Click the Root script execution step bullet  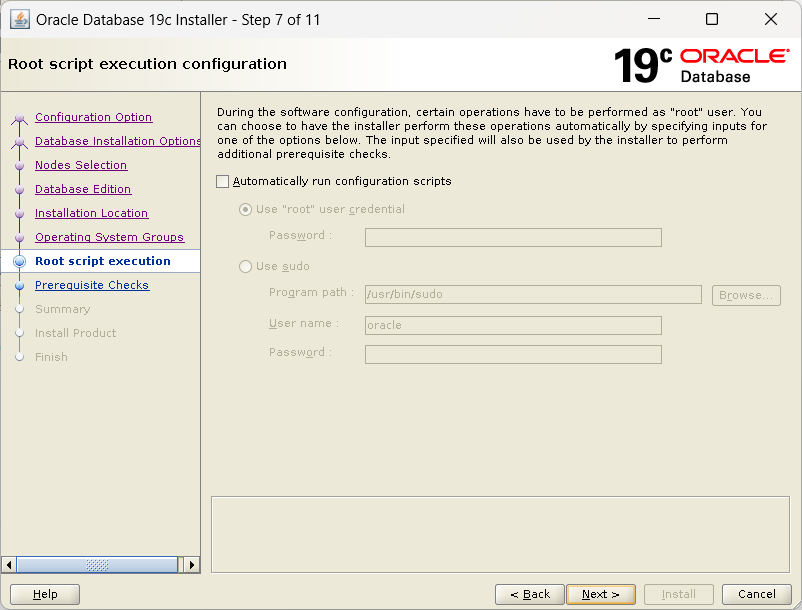(19, 261)
